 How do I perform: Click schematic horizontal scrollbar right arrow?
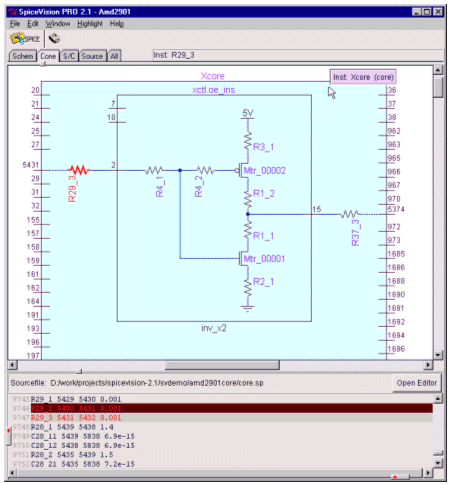pos(428,365)
